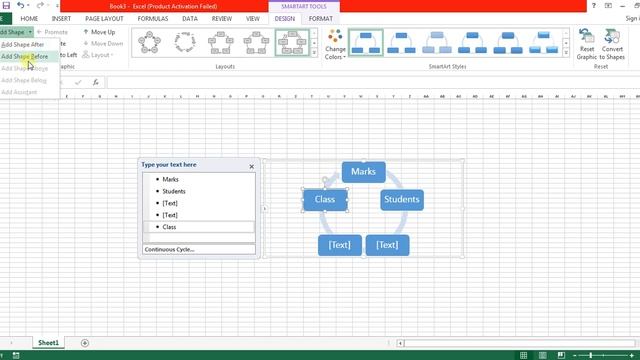Choose the first cycle layout thumbnail
The width and height of the screenshot is (640, 360).
point(149,42)
